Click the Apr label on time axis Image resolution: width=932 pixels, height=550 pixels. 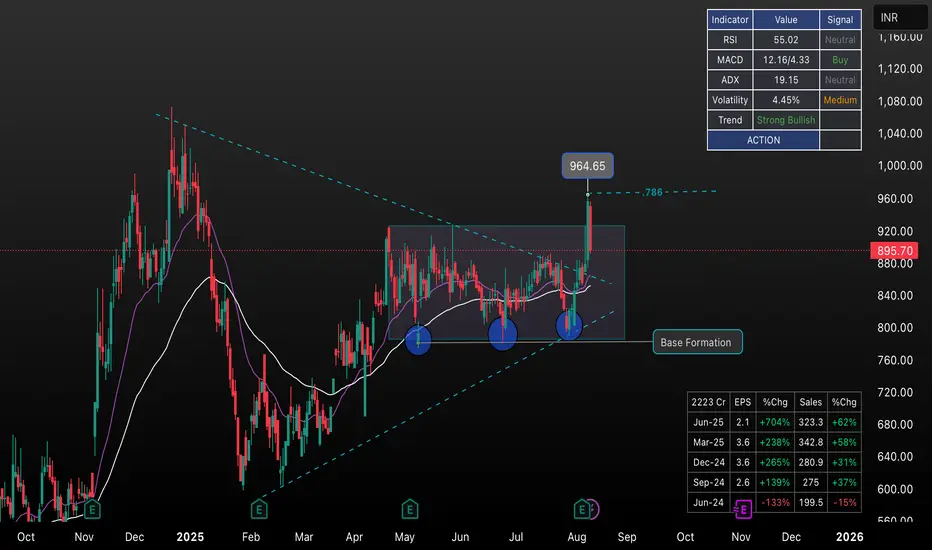[354, 537]
